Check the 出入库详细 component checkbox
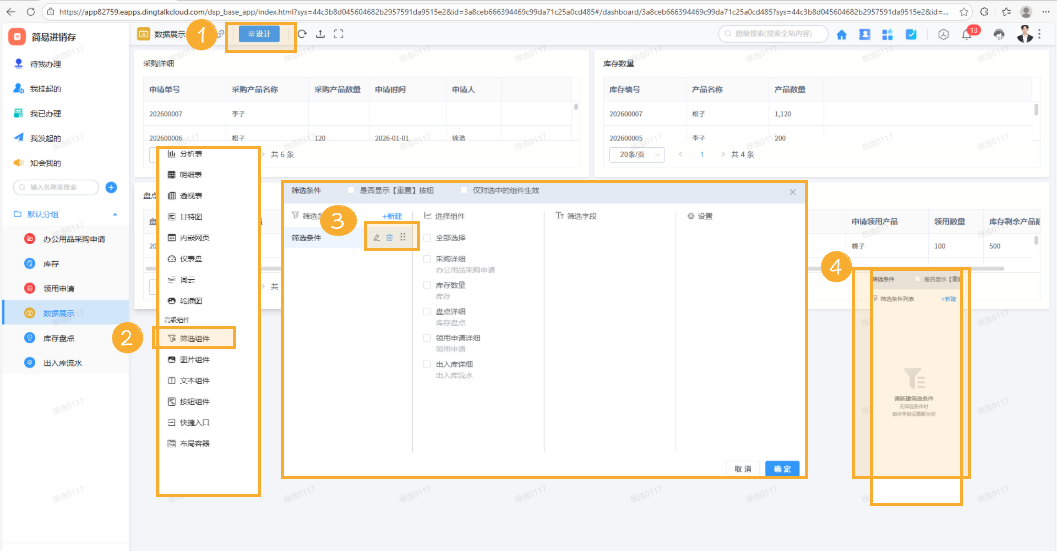The image size is (1057, 551). tap(427, 364)
